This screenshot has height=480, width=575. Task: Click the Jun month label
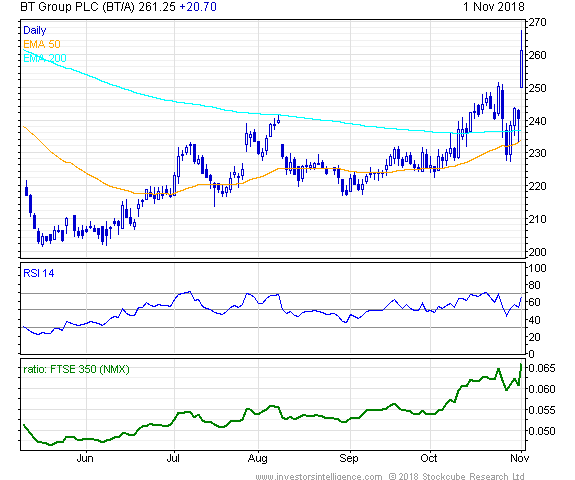click(85, 458)
